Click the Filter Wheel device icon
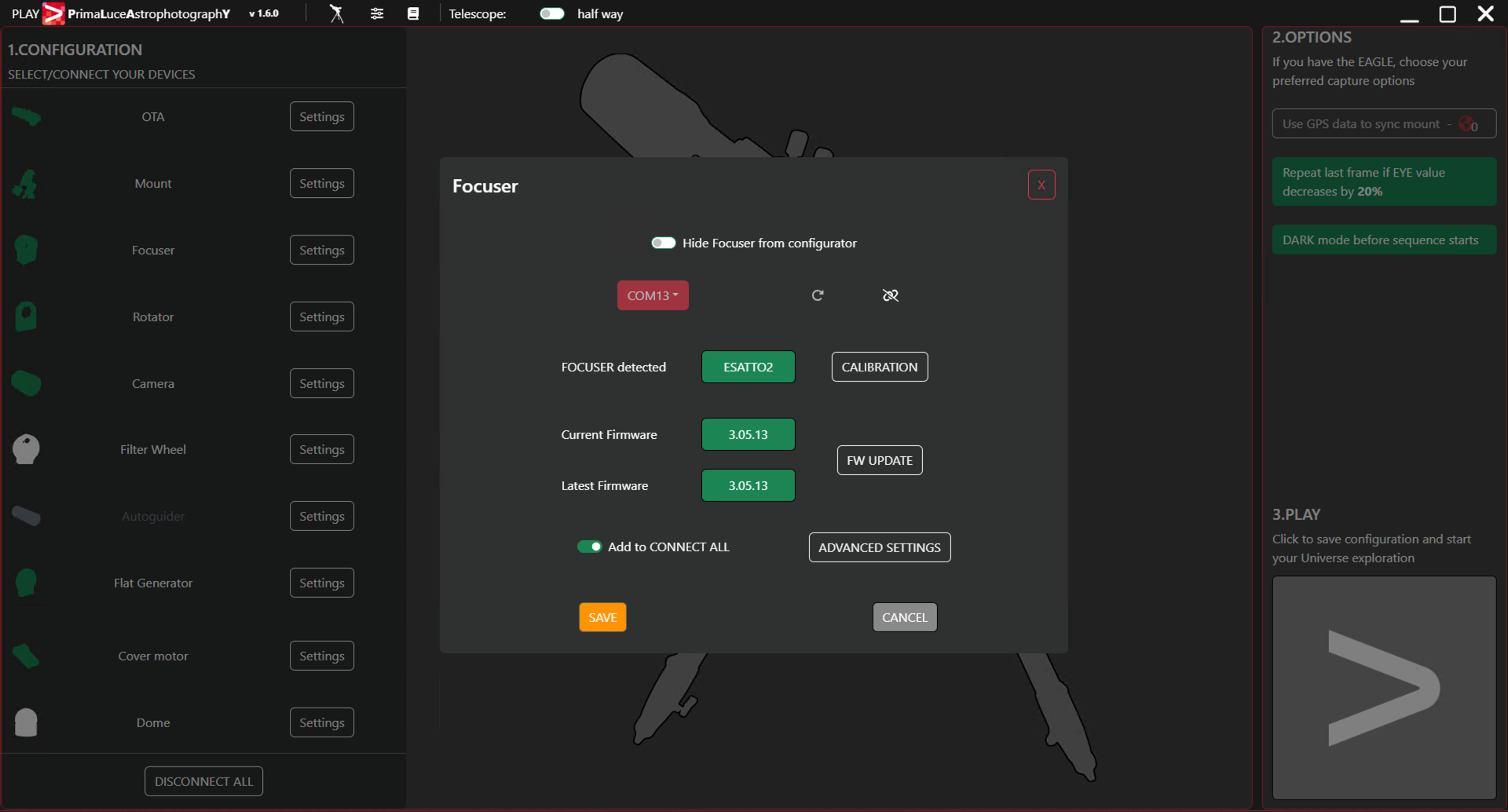 click(26, 449)
